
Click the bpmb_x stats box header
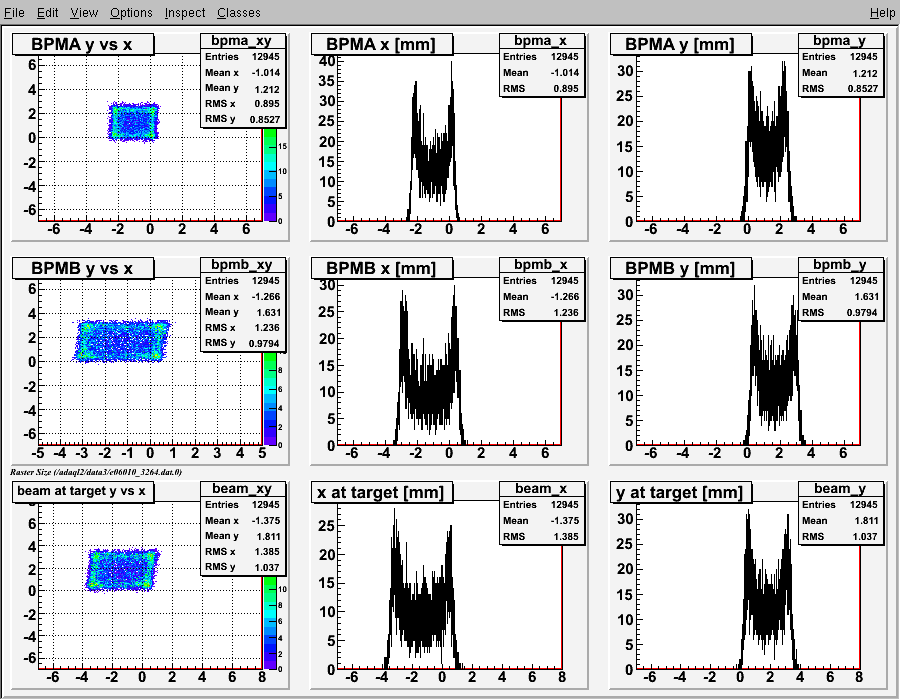point(541,265)
